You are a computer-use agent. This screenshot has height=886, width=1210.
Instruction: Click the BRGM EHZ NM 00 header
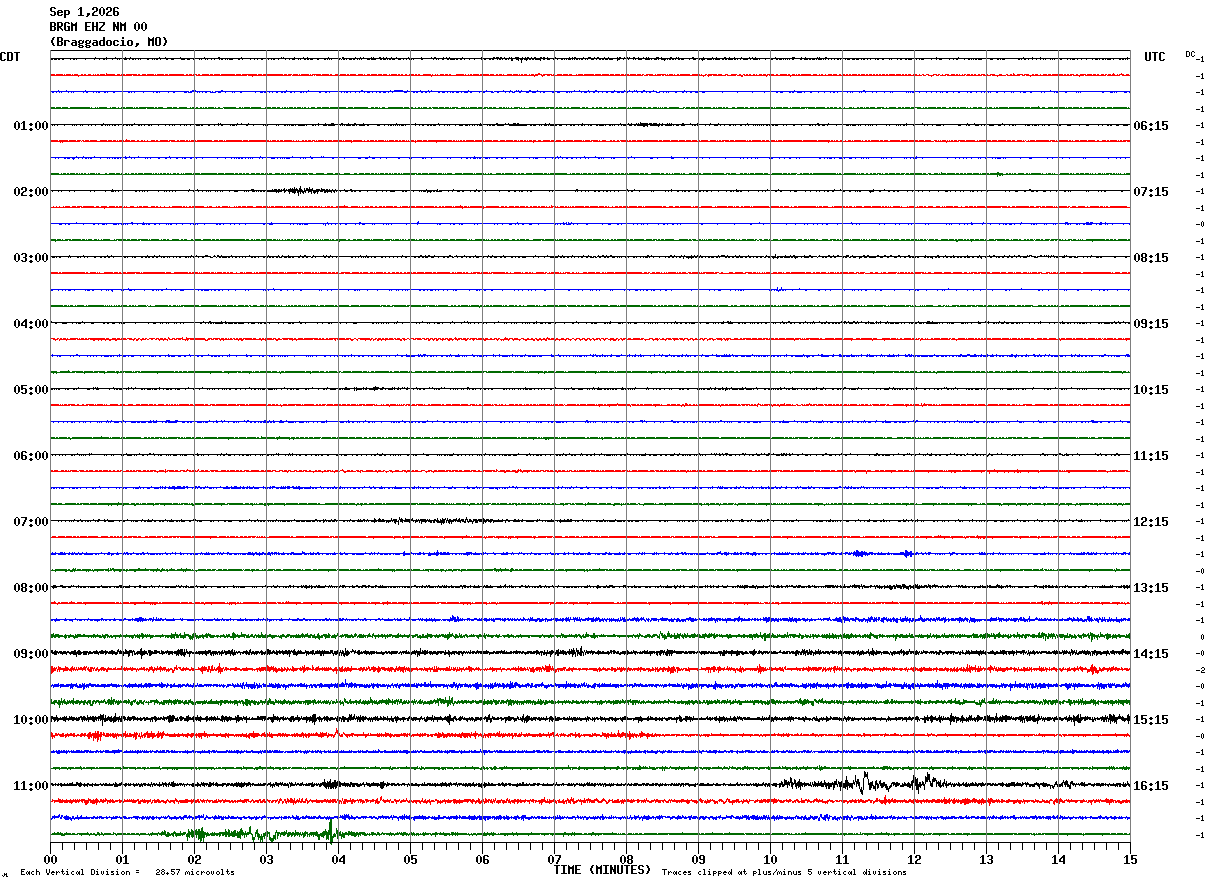coord(98,27)
